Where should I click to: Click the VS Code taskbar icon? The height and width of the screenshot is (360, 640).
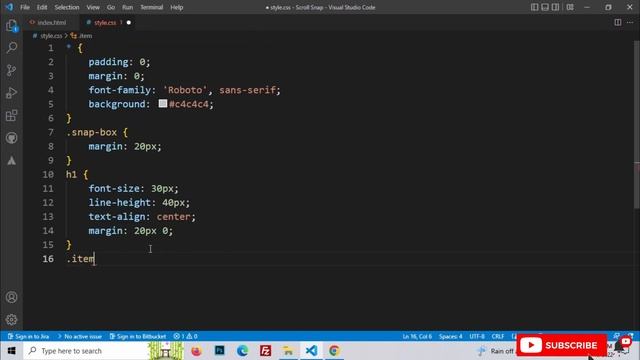pyautogui.click(x=311, y=351)
